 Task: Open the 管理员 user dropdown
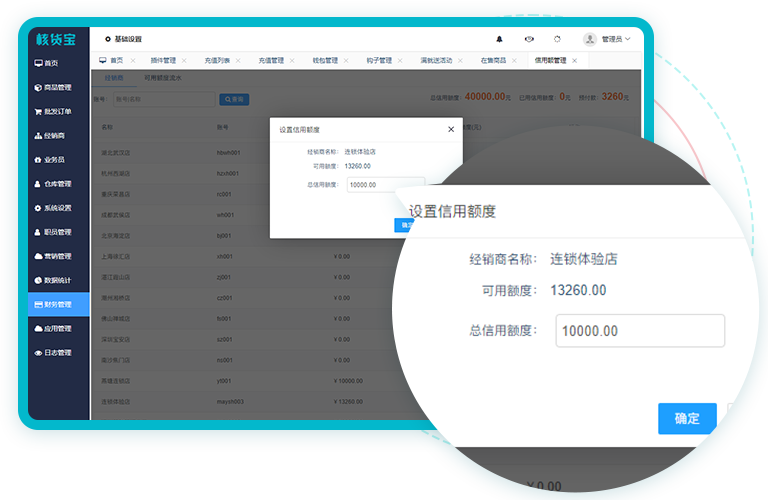(x=609, y=39)
